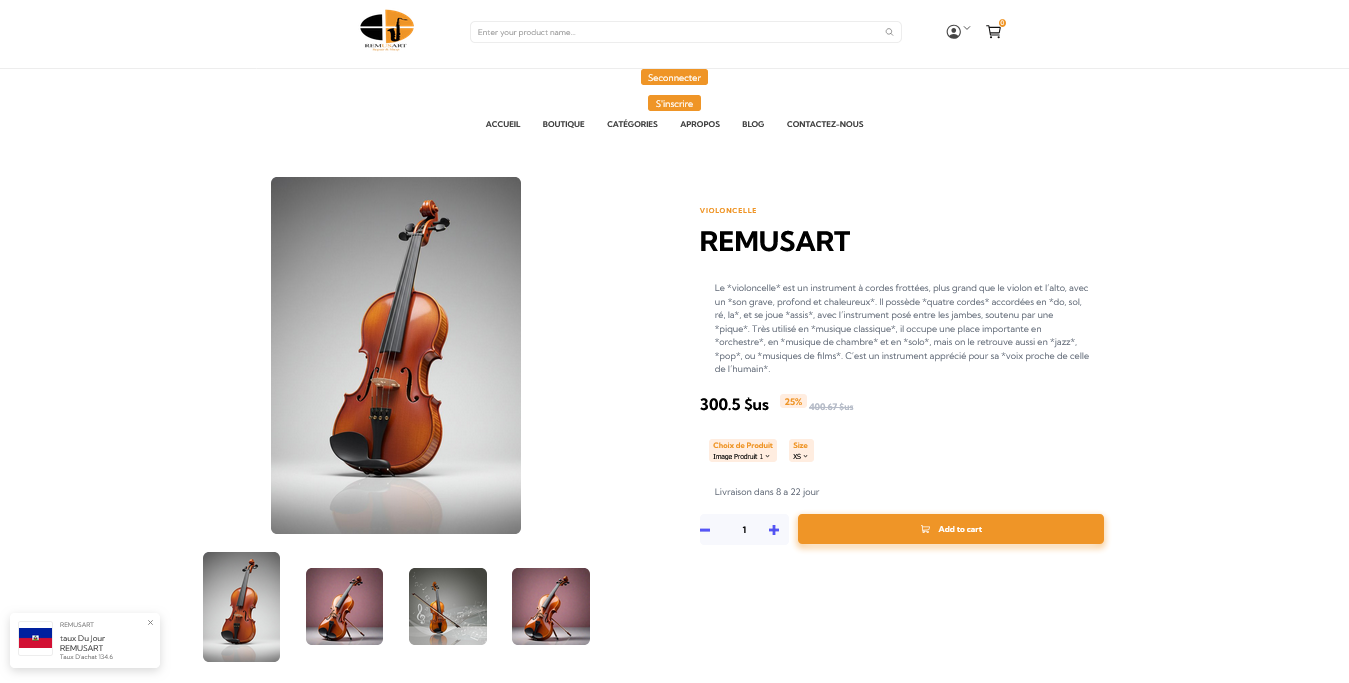
Task: Expand the Choix de Produit dropdown
Action: [x=742, y=456]
